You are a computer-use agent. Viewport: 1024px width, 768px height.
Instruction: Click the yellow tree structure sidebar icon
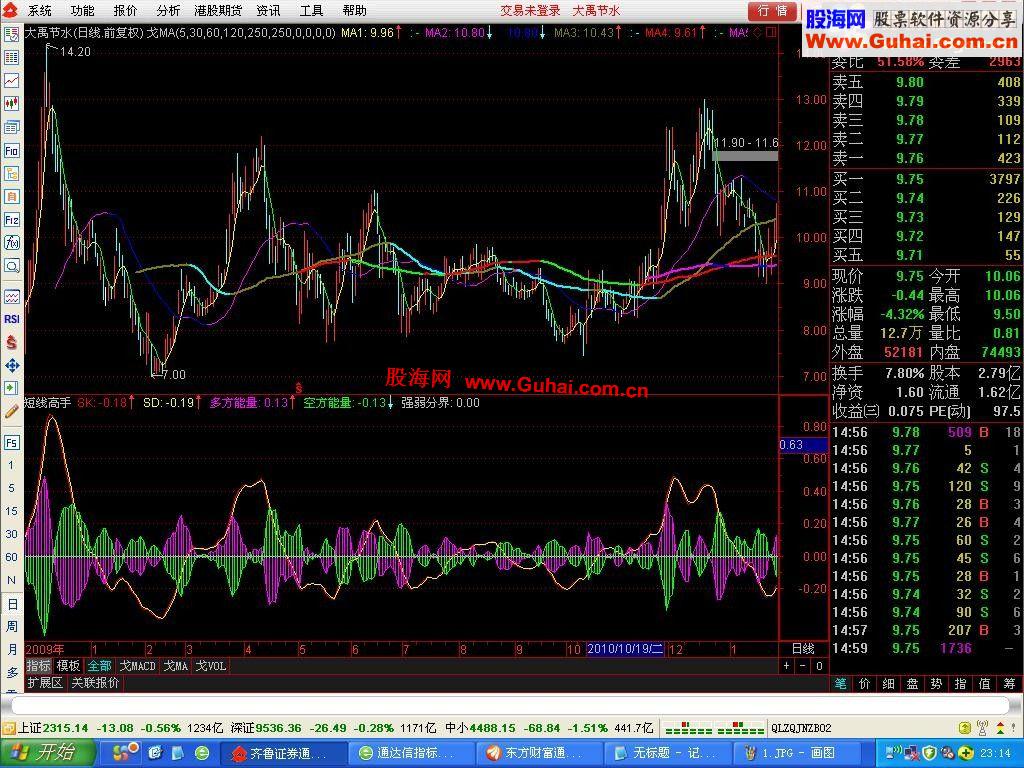coord(11,174)
